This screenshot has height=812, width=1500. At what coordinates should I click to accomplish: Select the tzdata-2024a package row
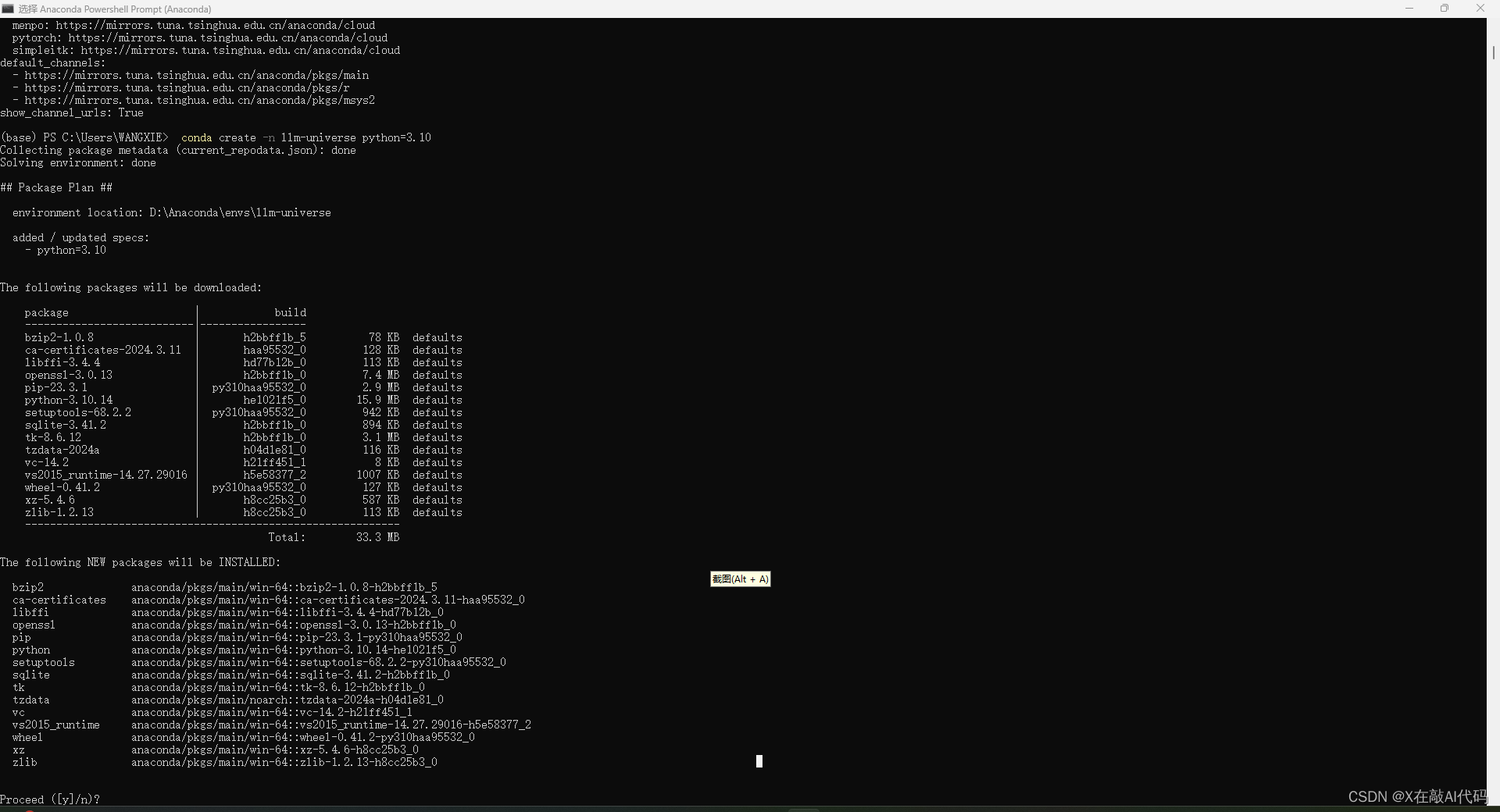[x=244, y=450]
